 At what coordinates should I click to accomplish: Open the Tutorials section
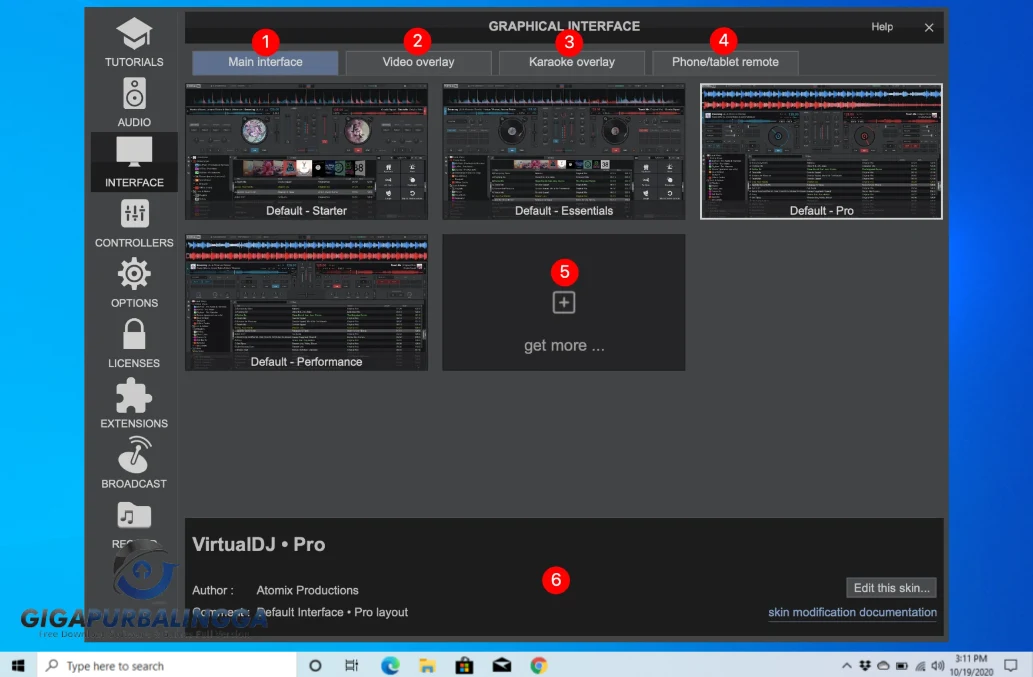(134, 42)
